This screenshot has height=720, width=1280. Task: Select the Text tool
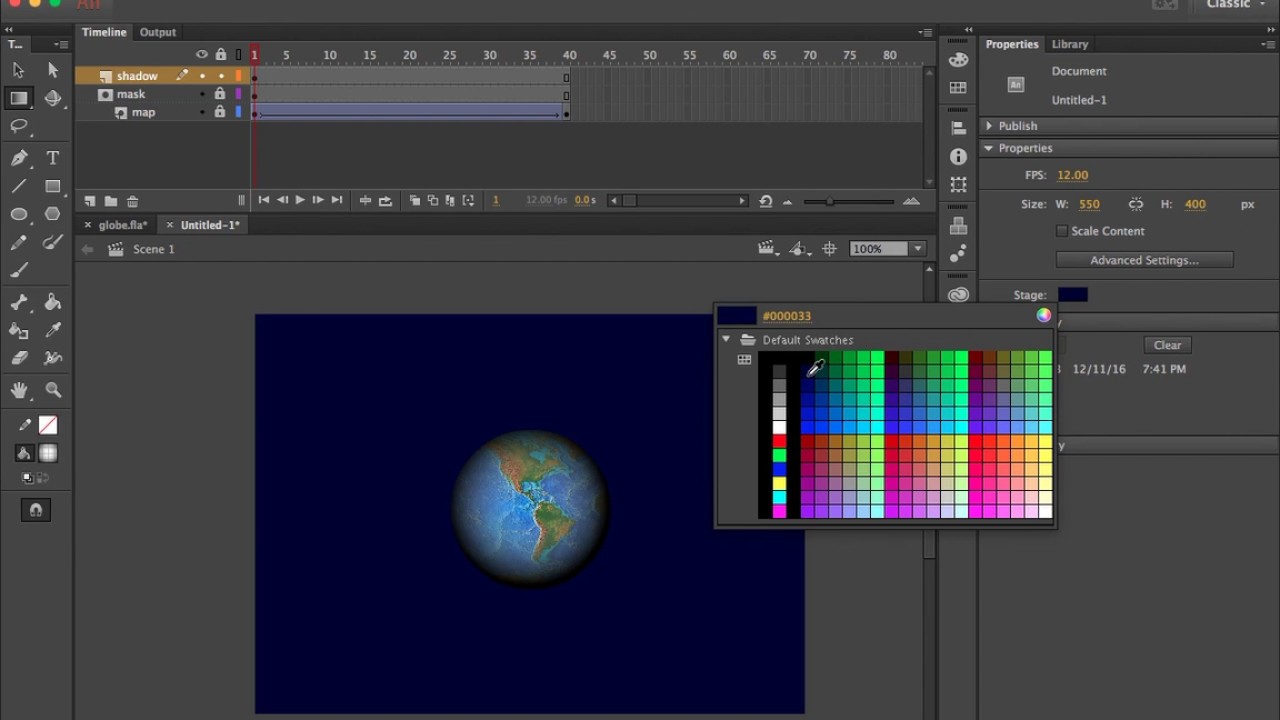point(53,158)
